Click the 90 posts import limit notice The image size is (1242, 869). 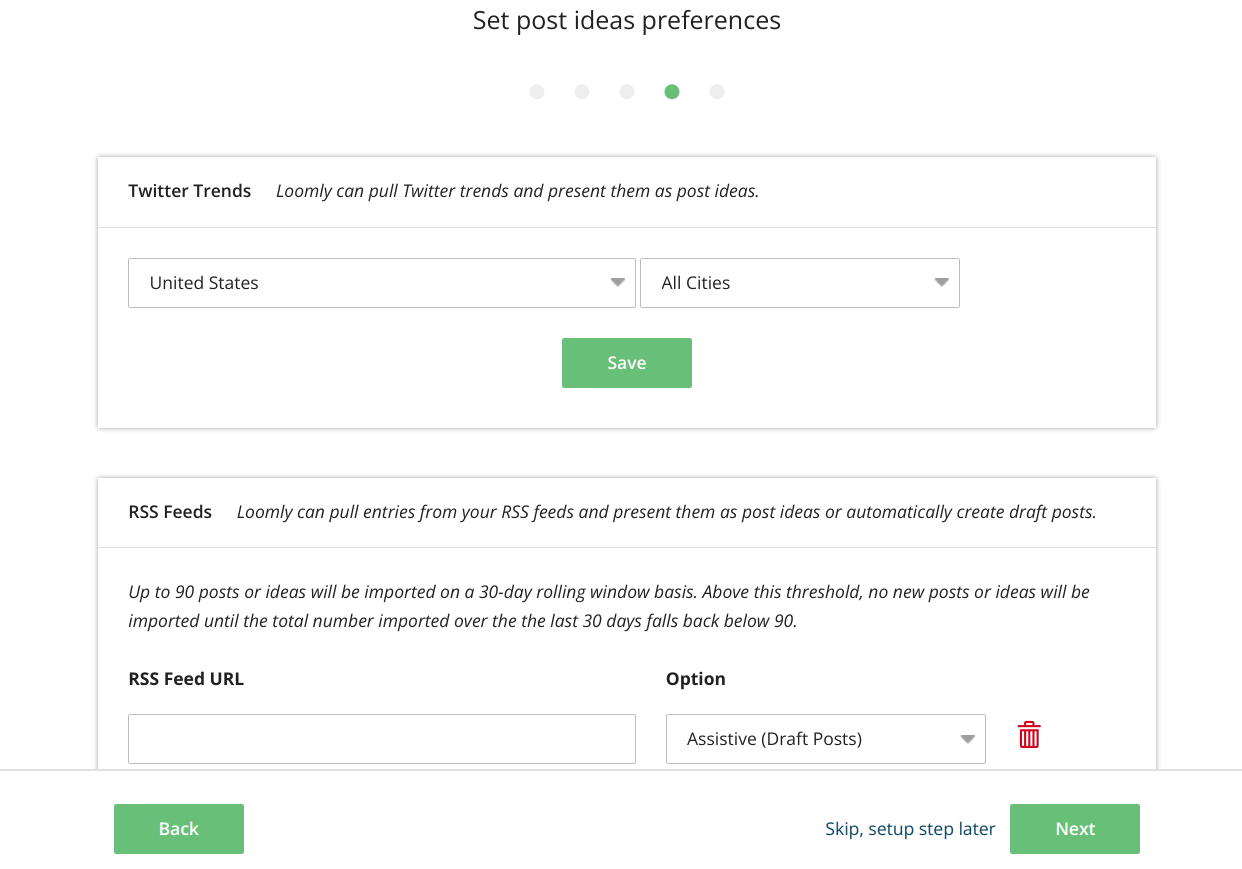[609, 606]
